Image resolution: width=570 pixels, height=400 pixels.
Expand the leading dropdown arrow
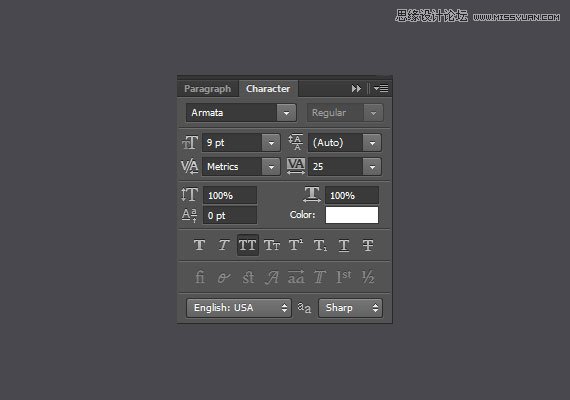372,143
